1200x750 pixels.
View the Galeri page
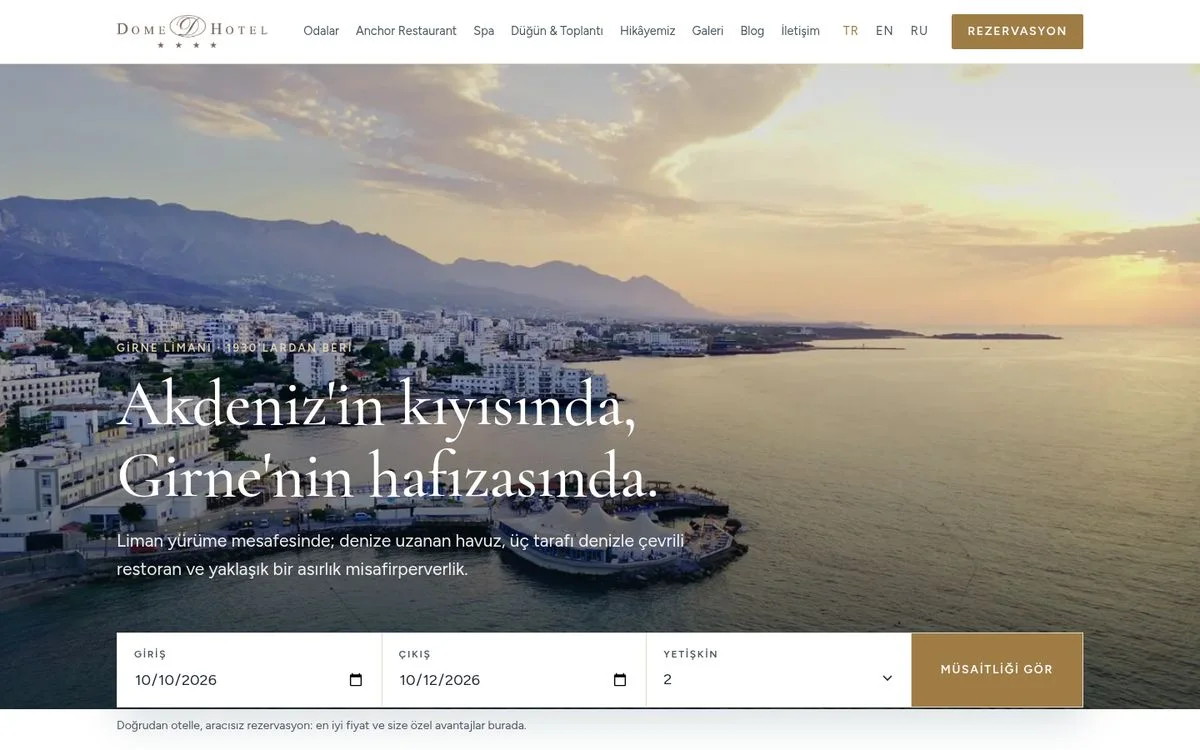point(708,31)
